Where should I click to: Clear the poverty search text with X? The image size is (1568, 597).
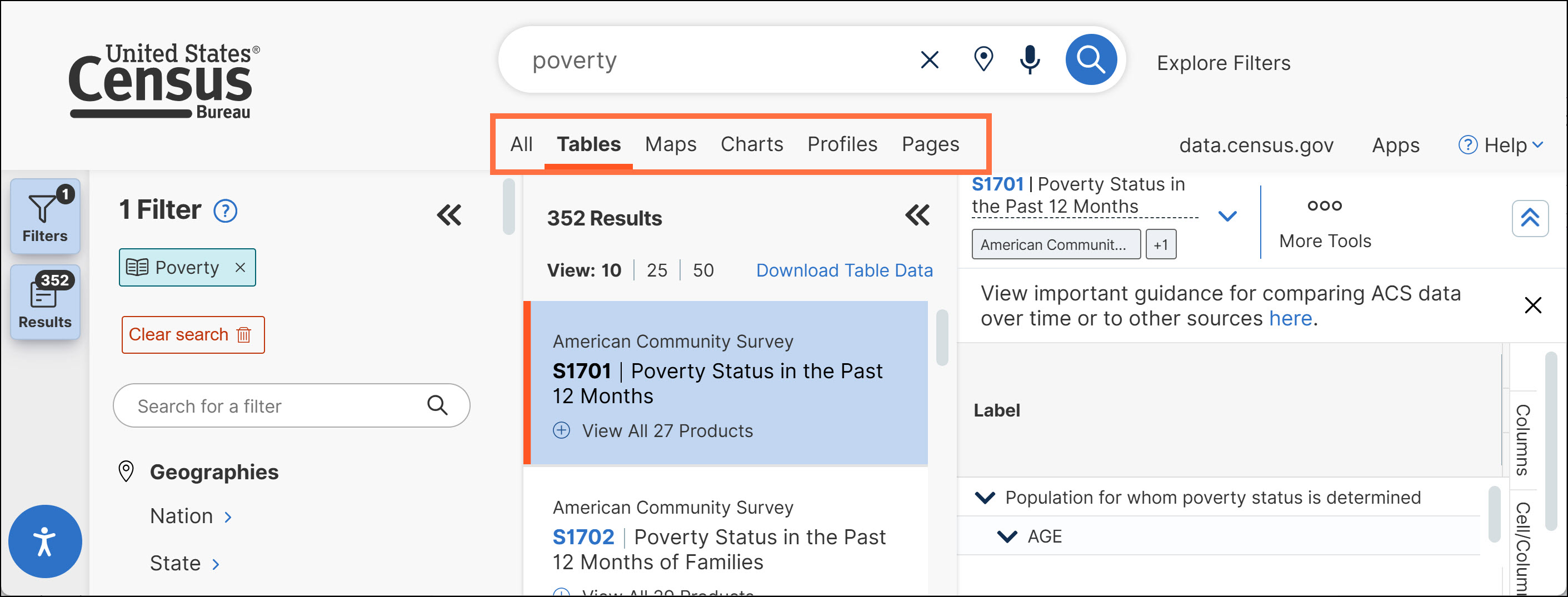[930, 59]
